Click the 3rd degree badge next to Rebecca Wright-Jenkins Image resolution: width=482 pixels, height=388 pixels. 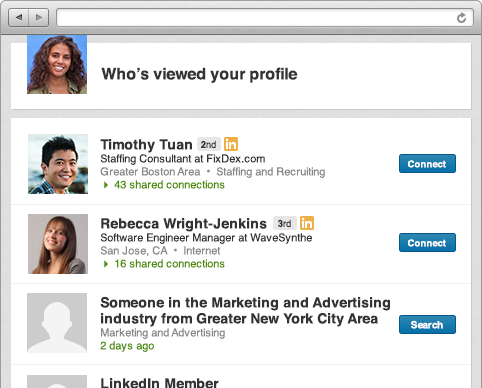(285, 223)
